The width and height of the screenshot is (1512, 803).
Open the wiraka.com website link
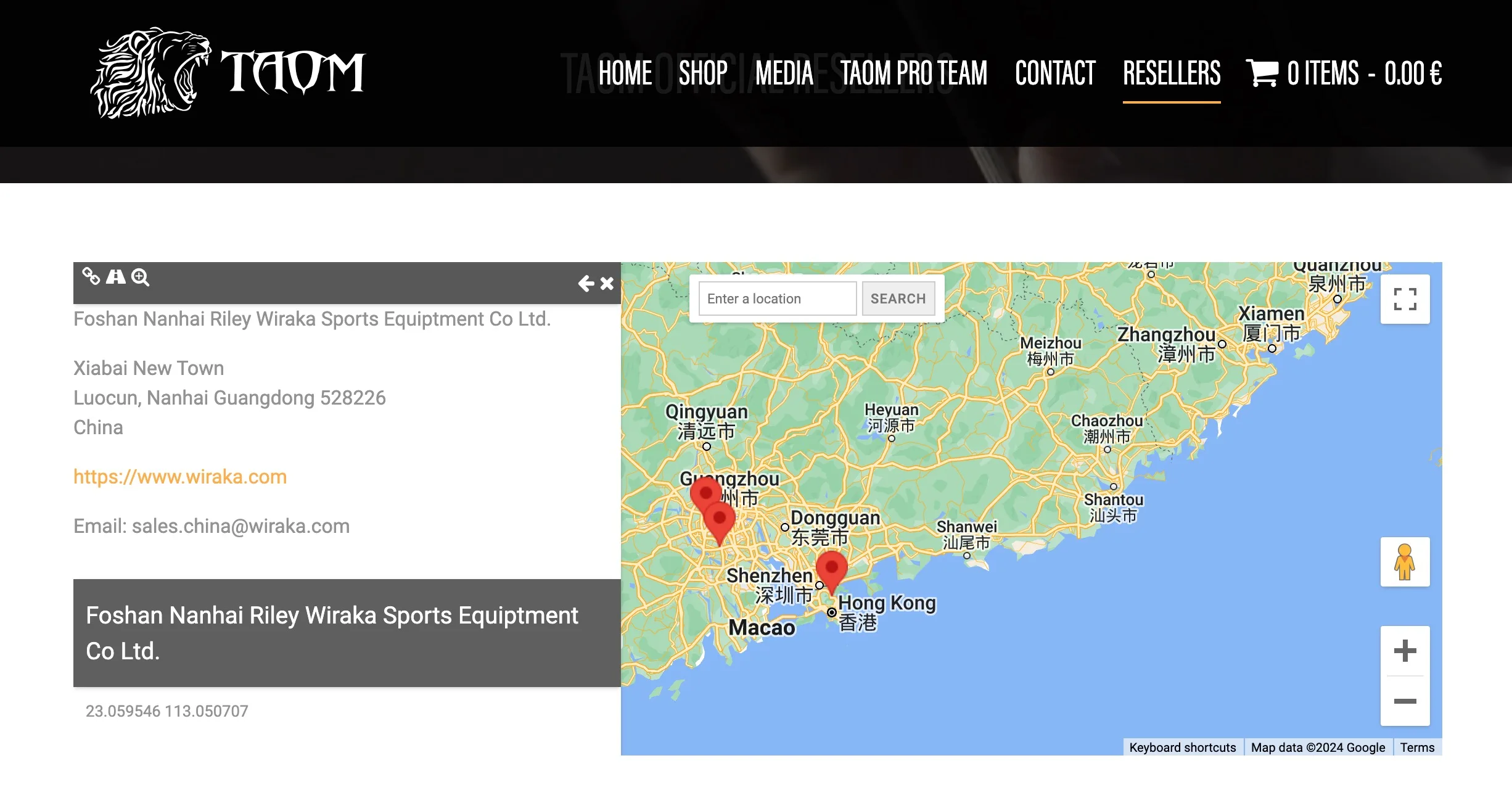180,477
